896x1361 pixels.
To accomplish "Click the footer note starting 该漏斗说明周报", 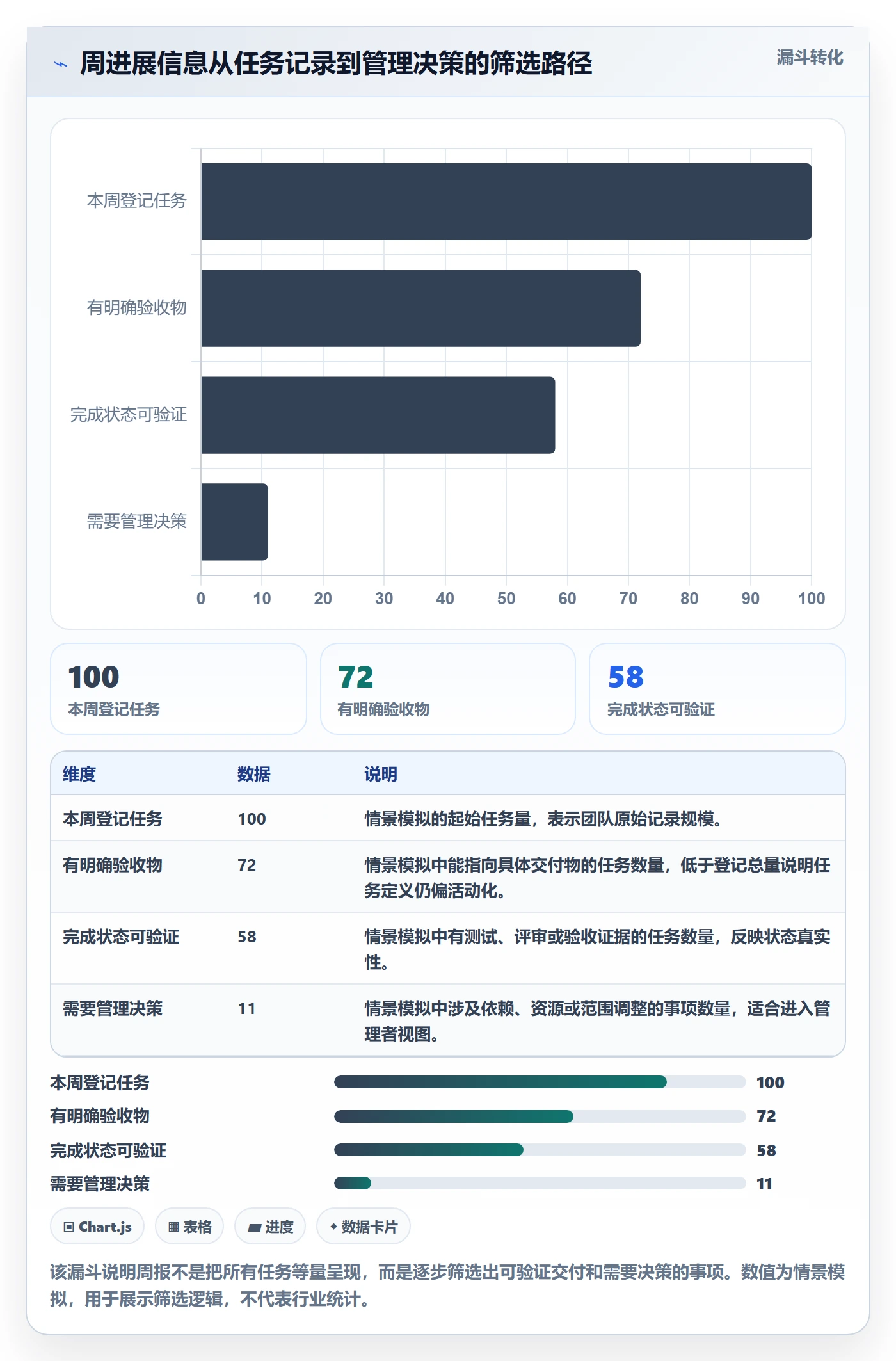I will (x=447, y=1285).
